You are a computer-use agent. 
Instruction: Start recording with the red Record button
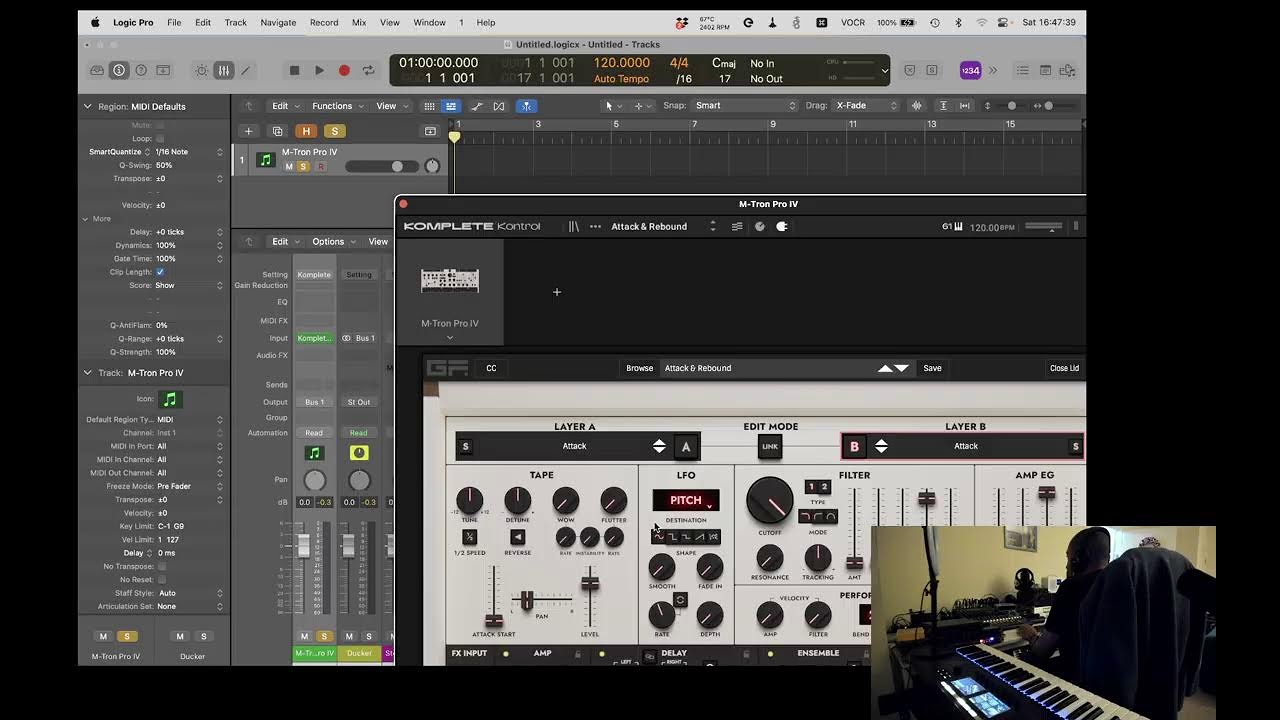pos(344,70)
